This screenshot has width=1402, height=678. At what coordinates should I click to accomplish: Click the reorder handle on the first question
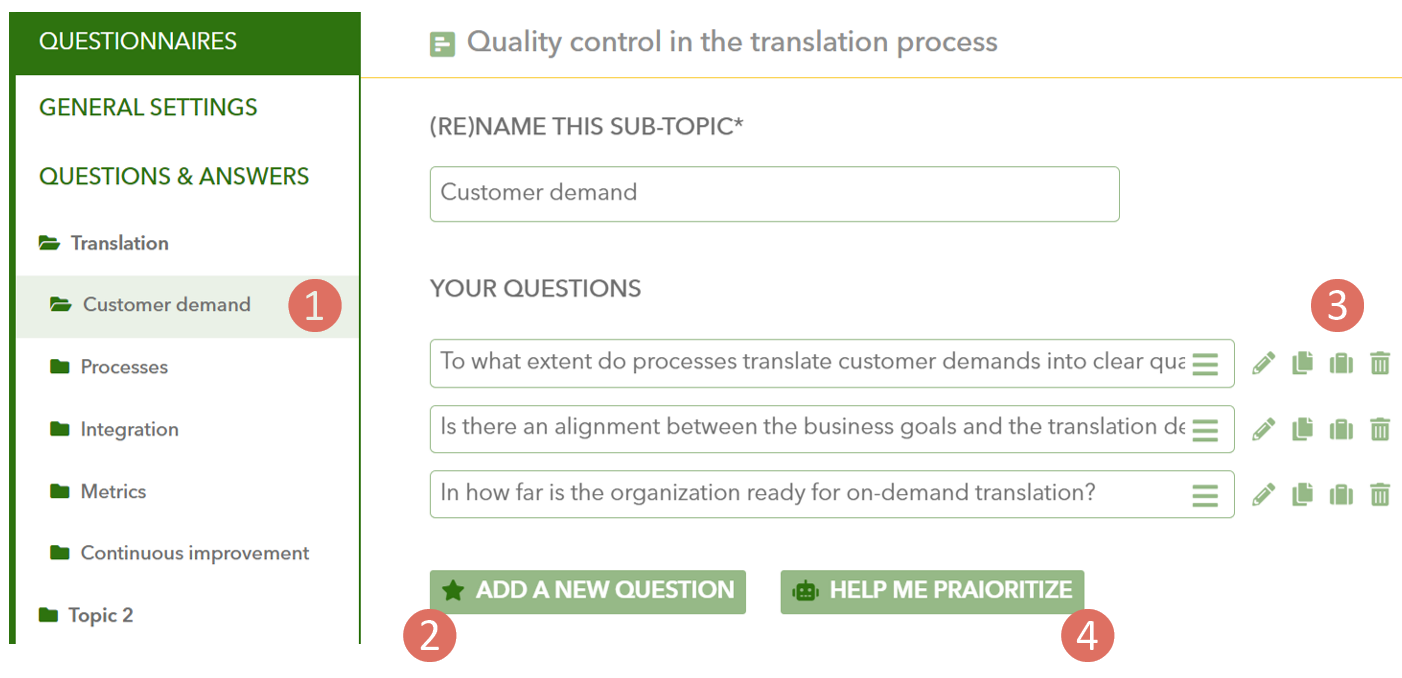pos(1206,364)
